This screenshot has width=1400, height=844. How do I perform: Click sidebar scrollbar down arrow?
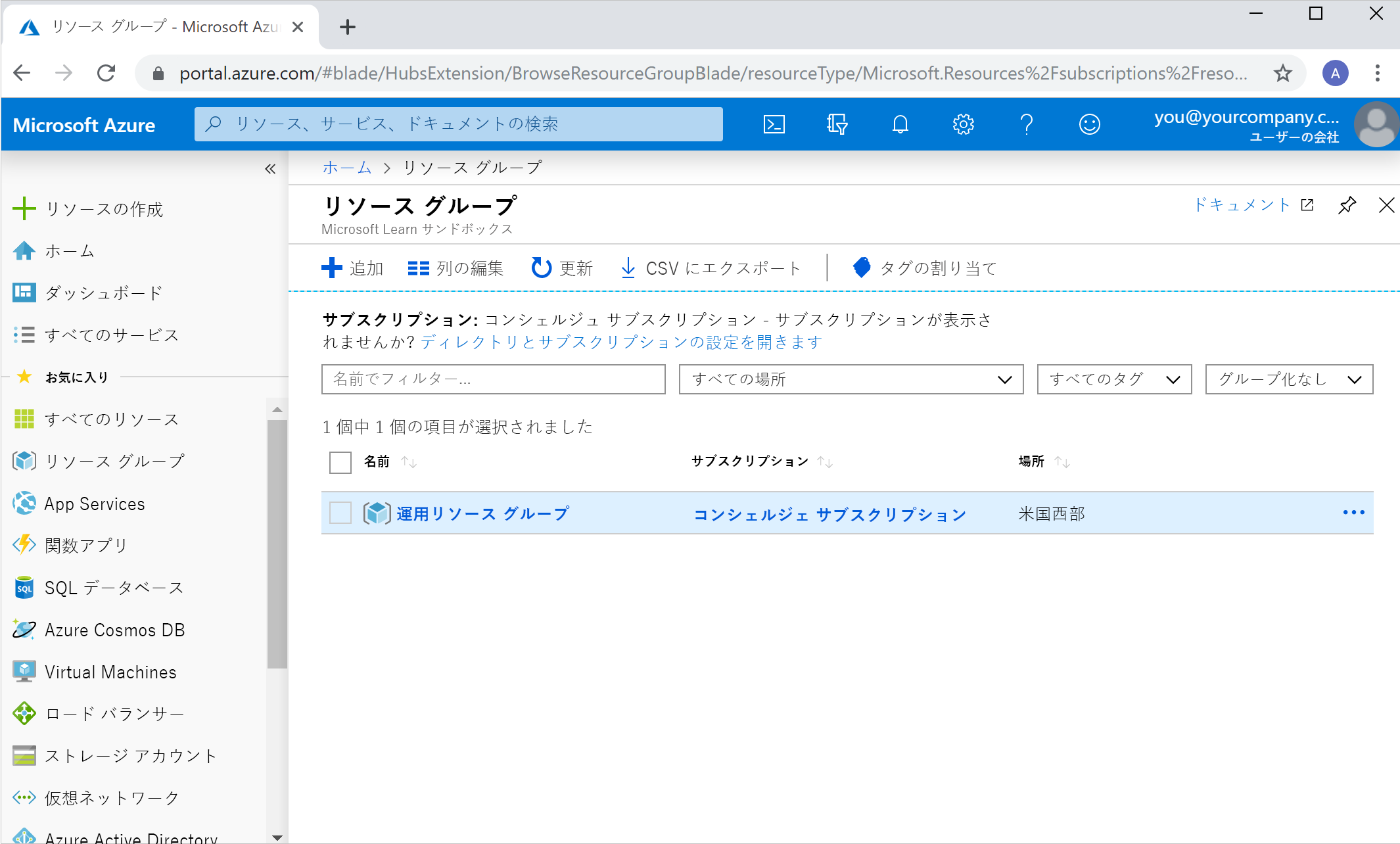tap(277, 837)
